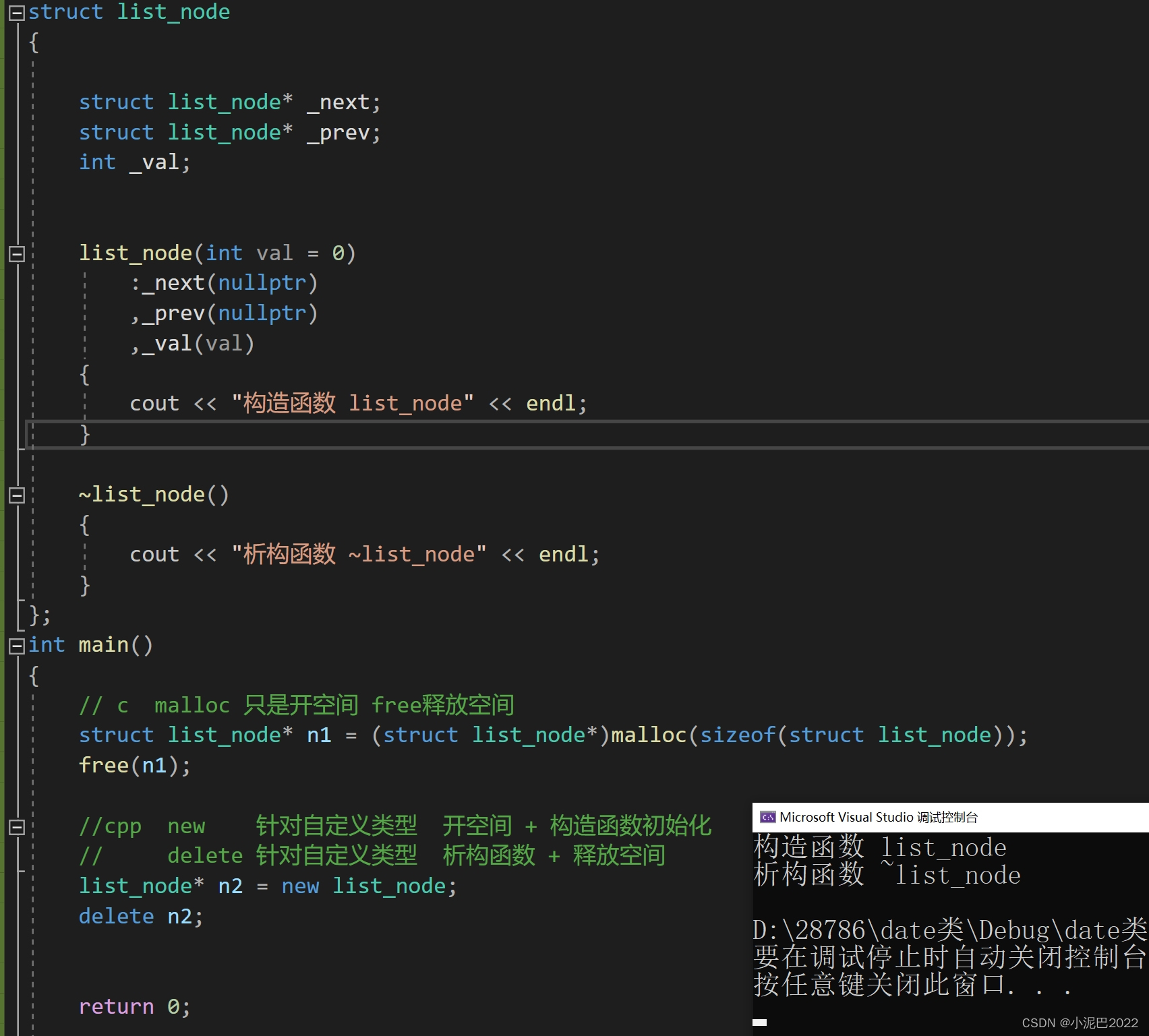The image size is (1149, 1036).
Task: Click the console window app icon
Action: coord(767,817)
